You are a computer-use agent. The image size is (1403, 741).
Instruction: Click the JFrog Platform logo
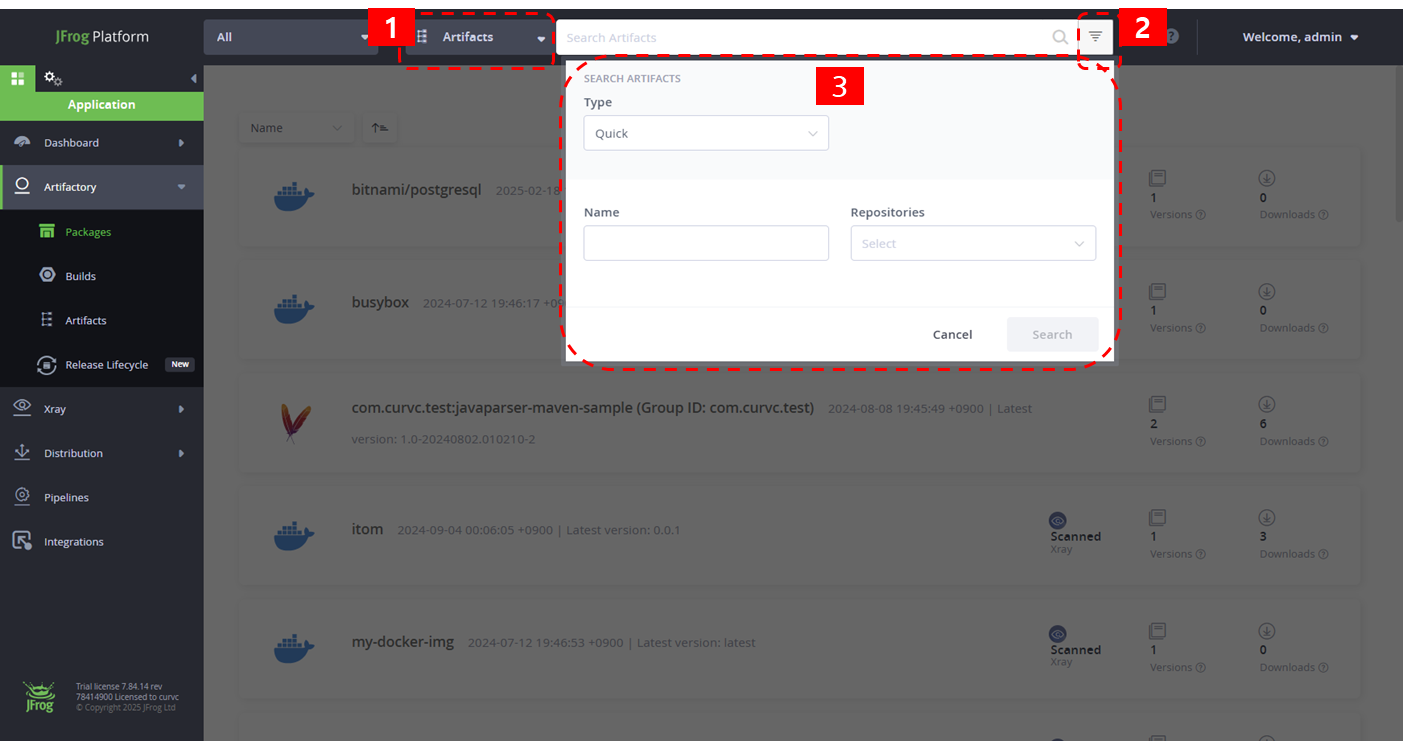click(x=101, y=37)
